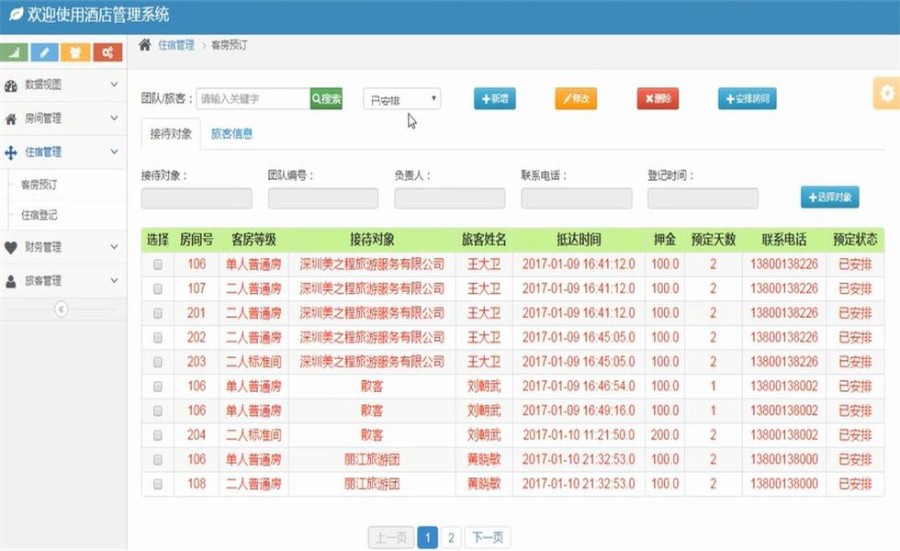Tick checkbox for room 108 row
The height and width of the screenshot is (551, 900).
(157, 484)
